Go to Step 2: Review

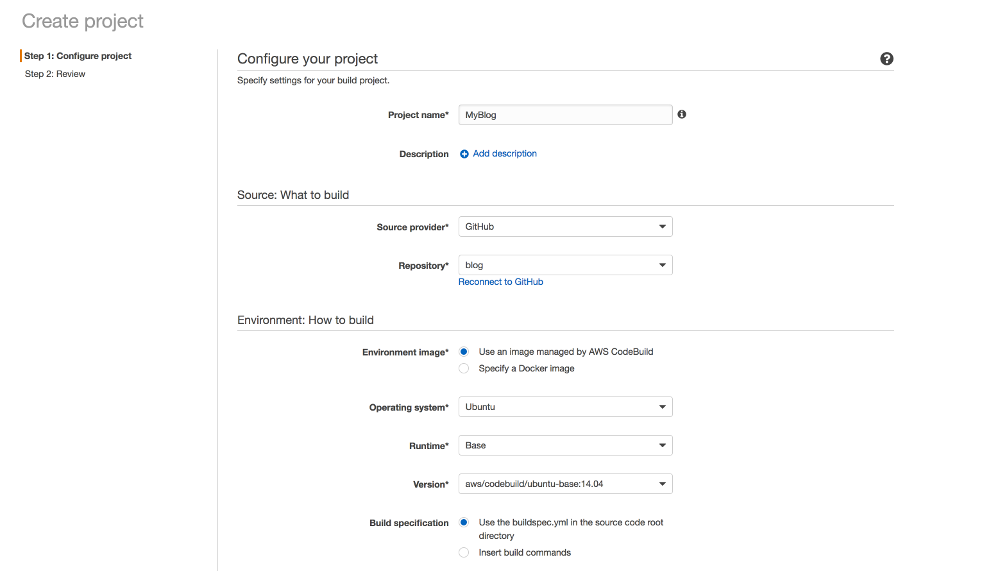point(55,74)
